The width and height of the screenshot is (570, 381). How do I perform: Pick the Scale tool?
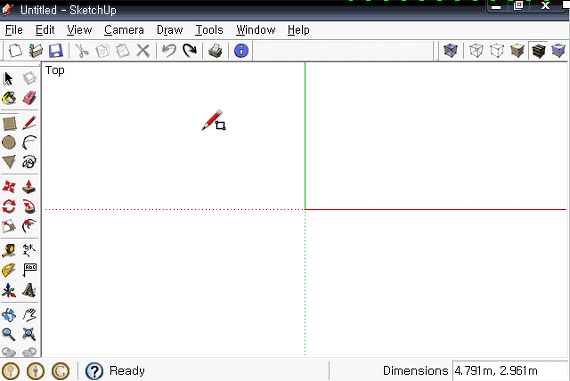9,226
